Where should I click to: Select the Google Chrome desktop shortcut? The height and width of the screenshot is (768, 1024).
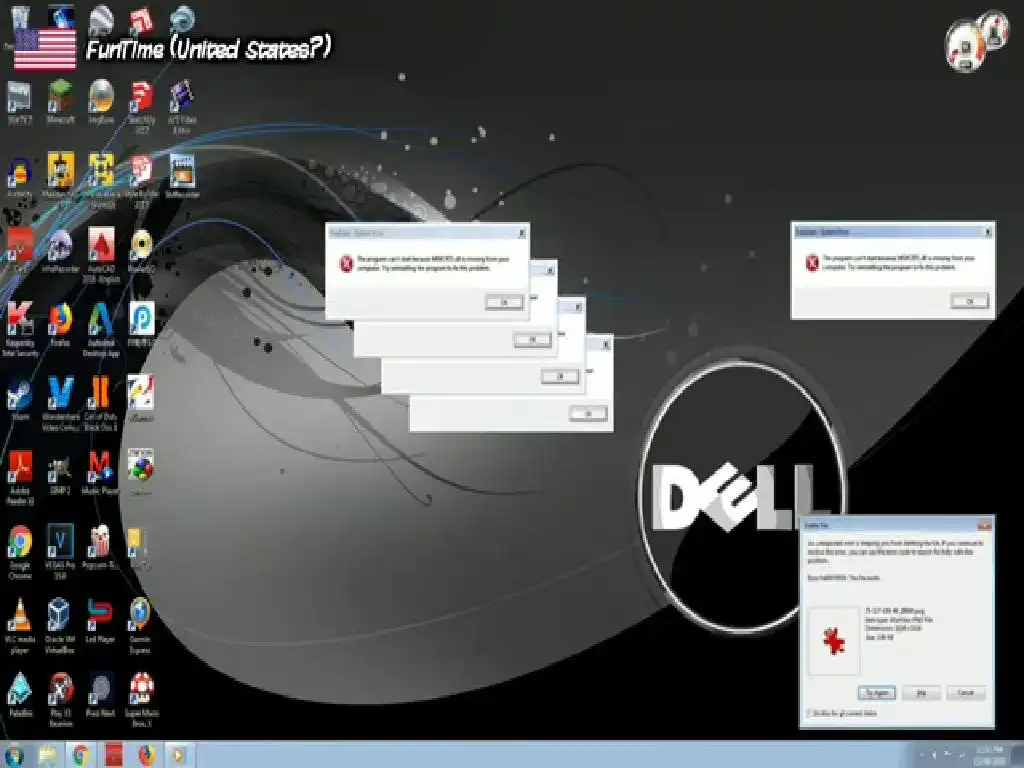point(20,552)
